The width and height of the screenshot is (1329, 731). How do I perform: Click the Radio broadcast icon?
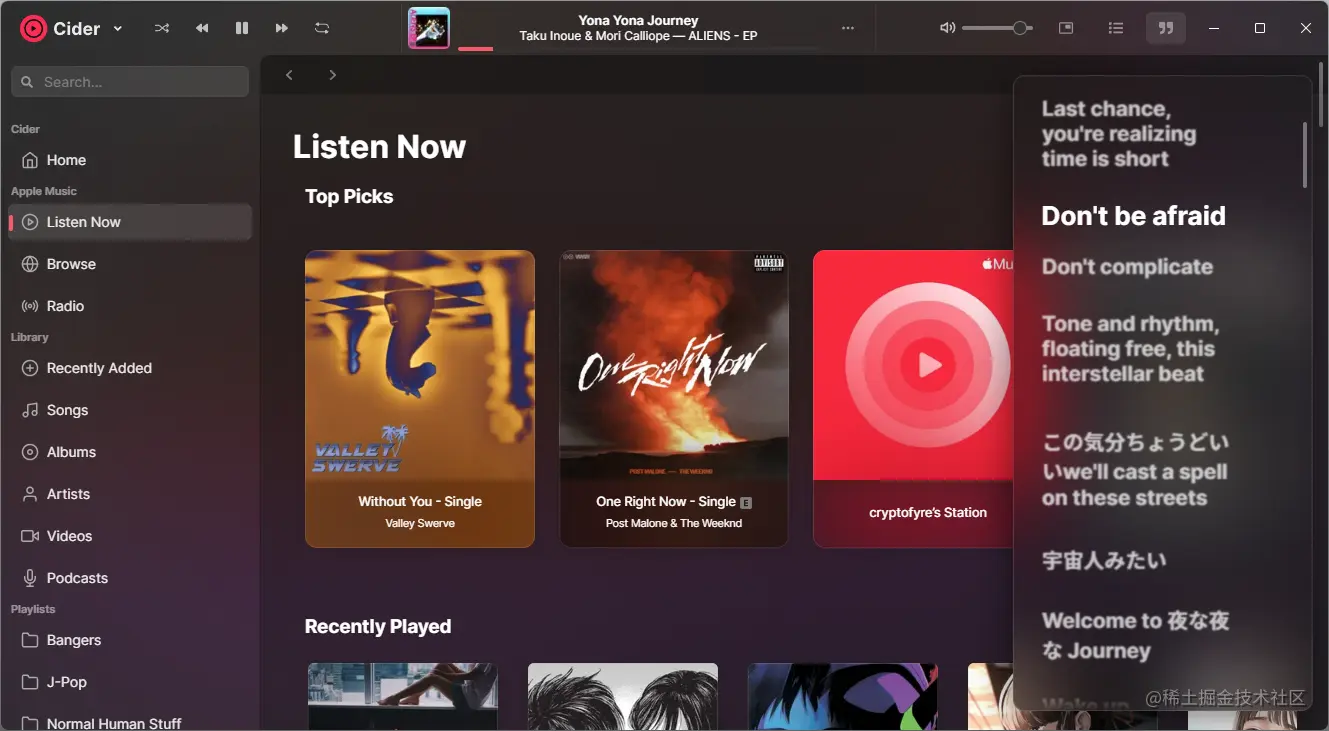[x=30, y=306]
